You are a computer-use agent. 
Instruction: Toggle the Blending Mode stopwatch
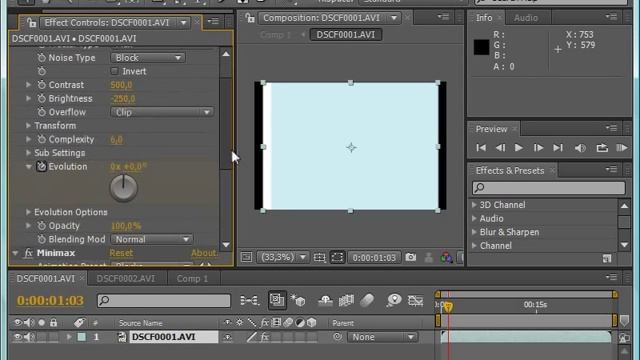41,239
